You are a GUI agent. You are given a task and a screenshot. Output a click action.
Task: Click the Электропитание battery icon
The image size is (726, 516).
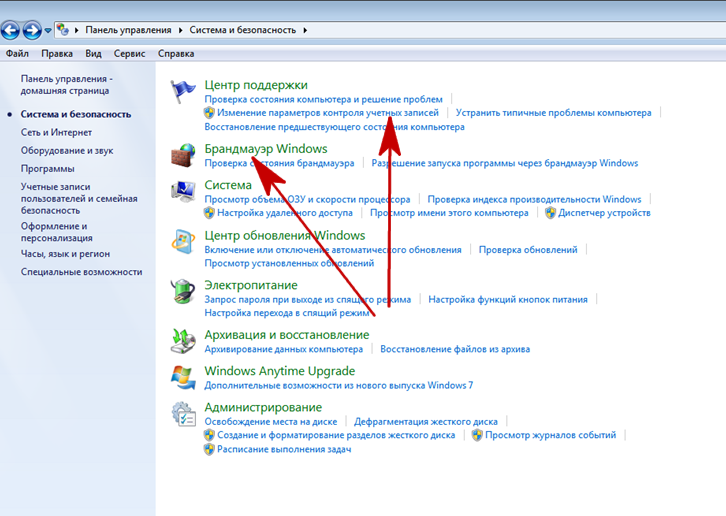183,291
